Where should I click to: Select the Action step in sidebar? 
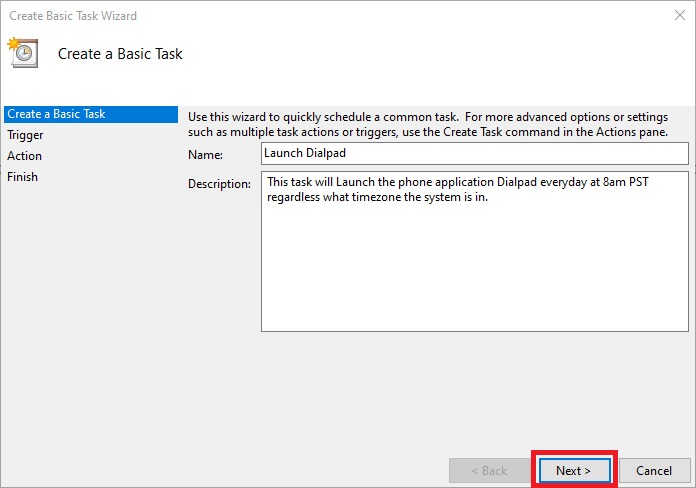click(24, 156)
